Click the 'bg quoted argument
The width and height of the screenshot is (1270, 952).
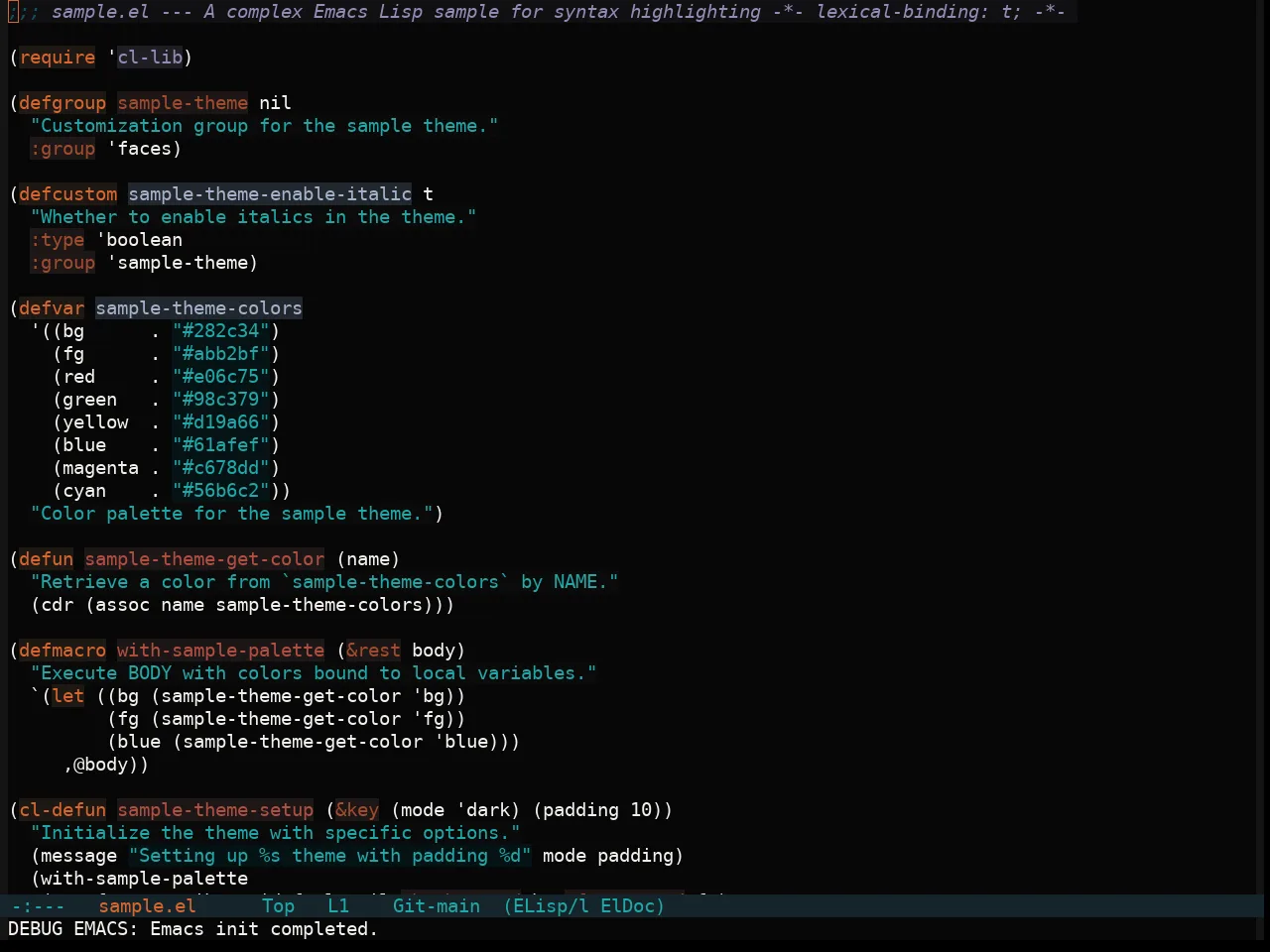(429, 696)
